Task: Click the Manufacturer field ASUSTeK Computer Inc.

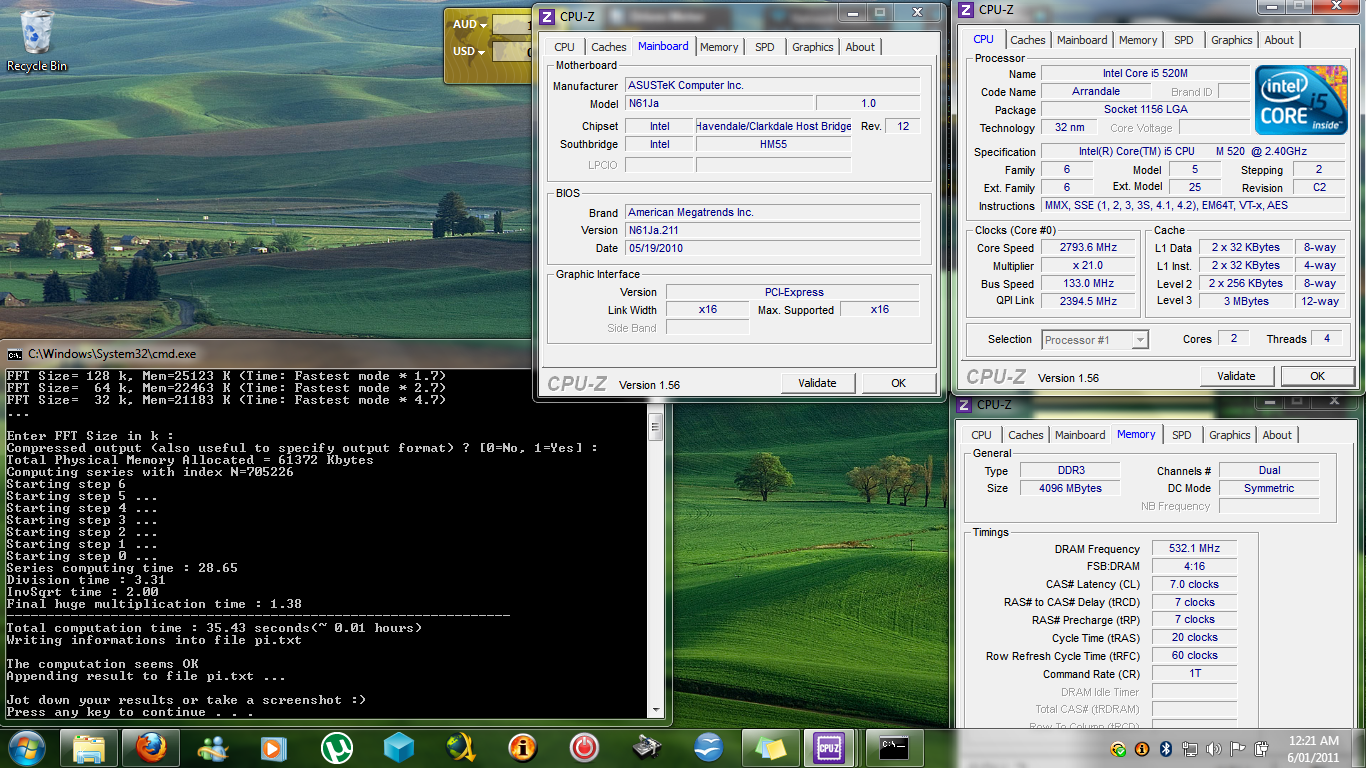Action: coord(772,86)
